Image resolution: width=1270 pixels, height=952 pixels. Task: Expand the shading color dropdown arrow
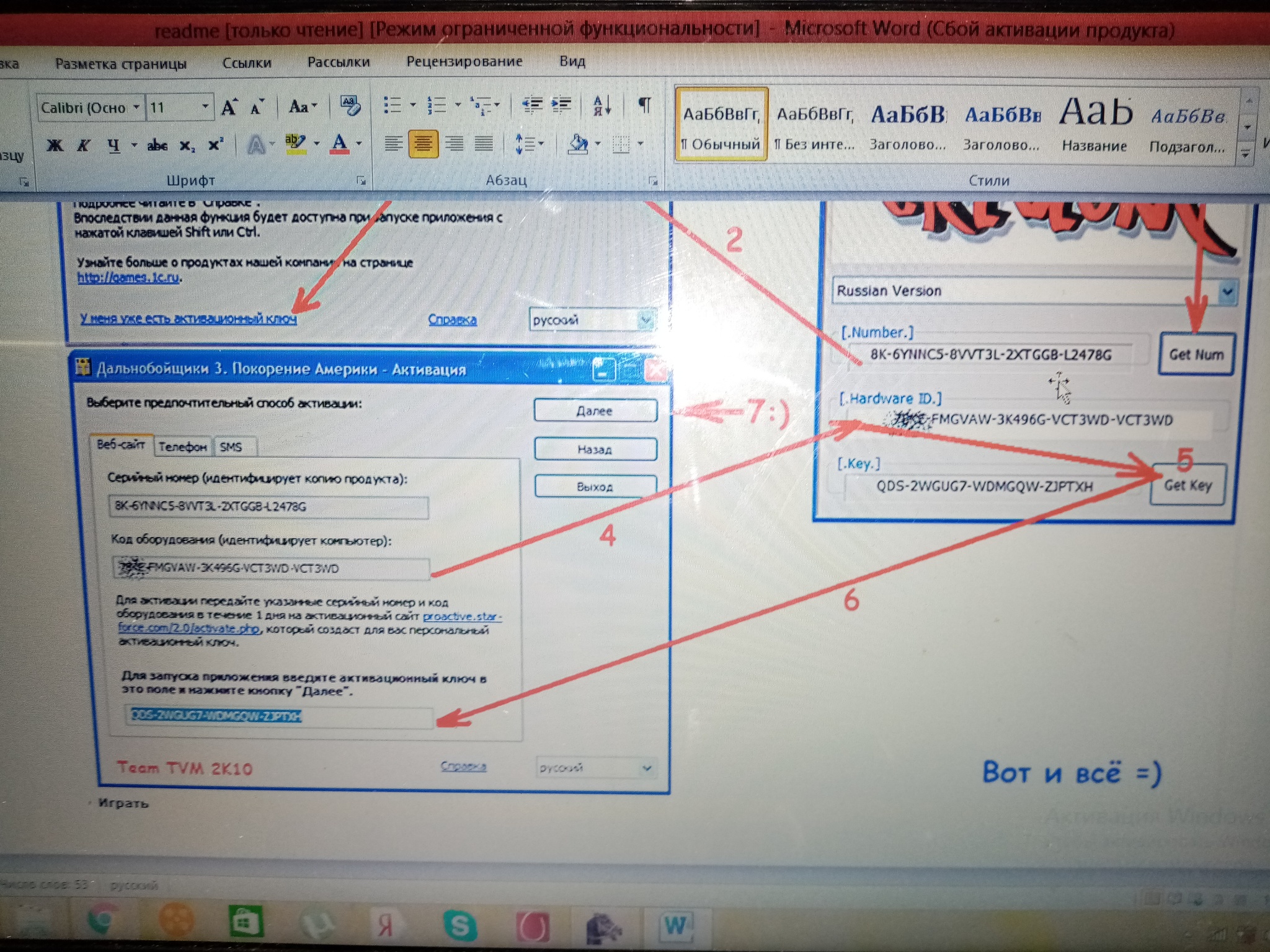click(x=597, y=144)
